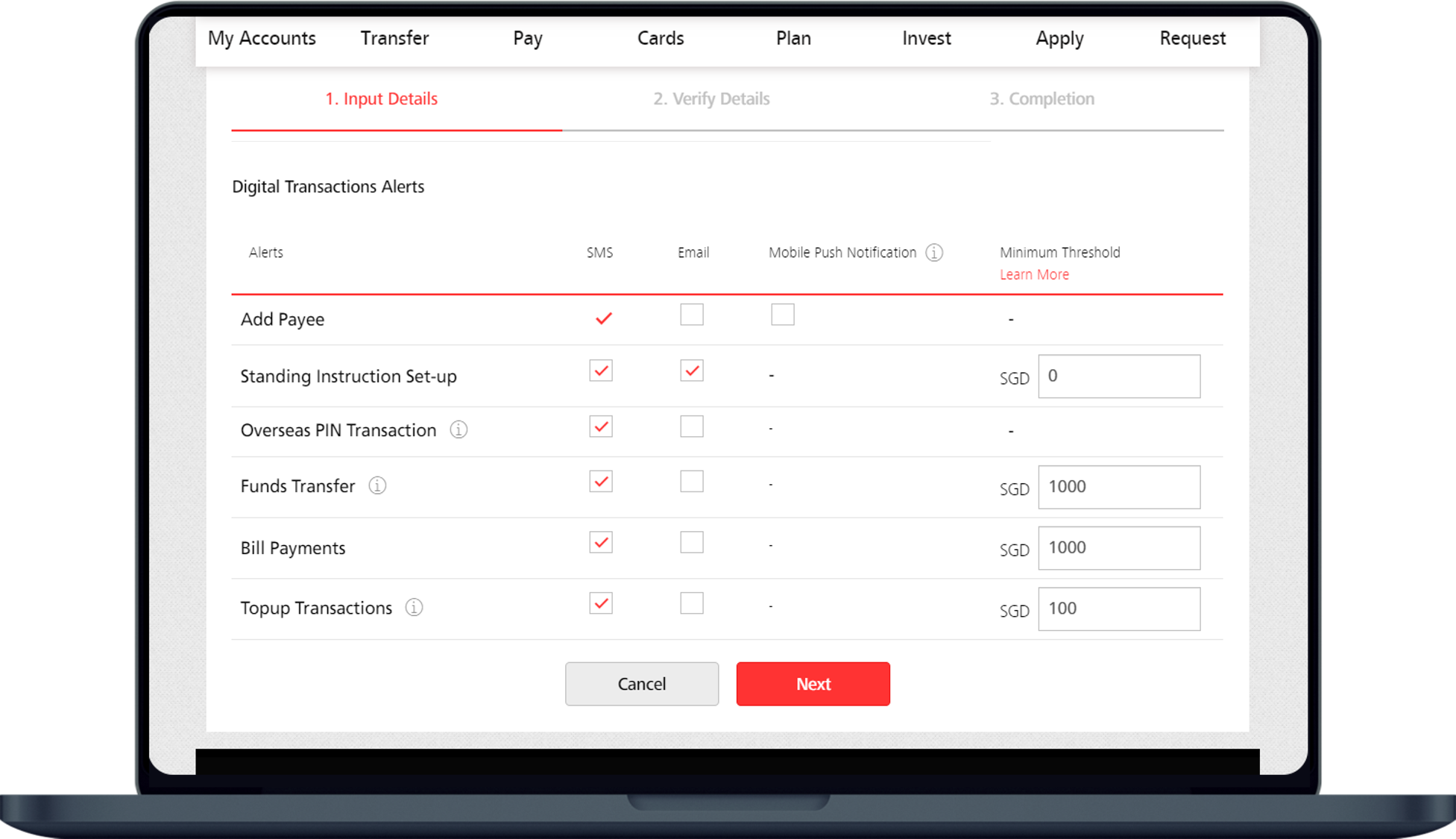Open the Invest menu
Image resolution: width=1456 pixels, height=839 pixels.
(x=927, y=38)
